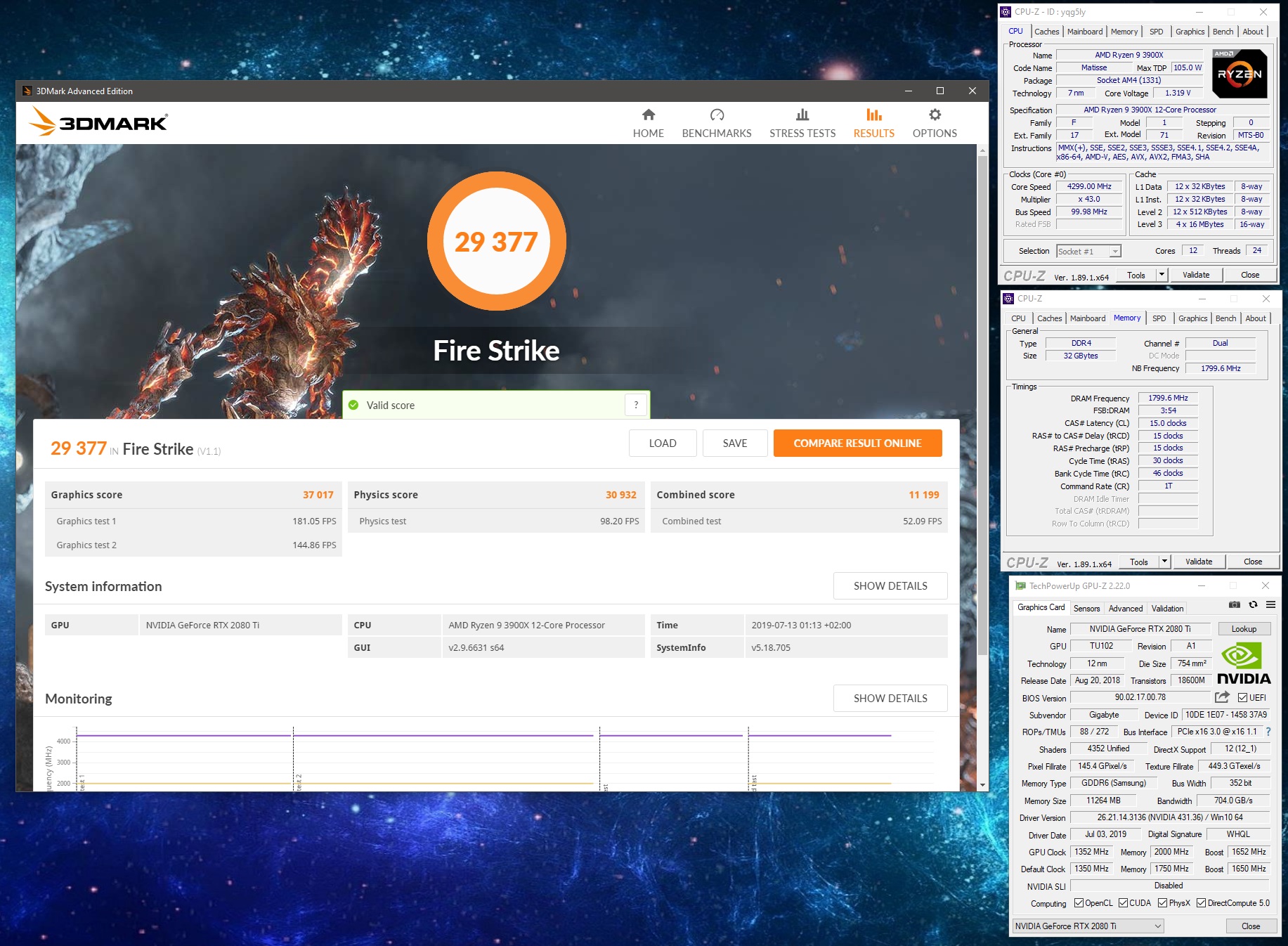This screenshot has width=1288, height=946.
Task: Toggle OpenCL checkbox in GPU-Z
Action: (1079, 903)
